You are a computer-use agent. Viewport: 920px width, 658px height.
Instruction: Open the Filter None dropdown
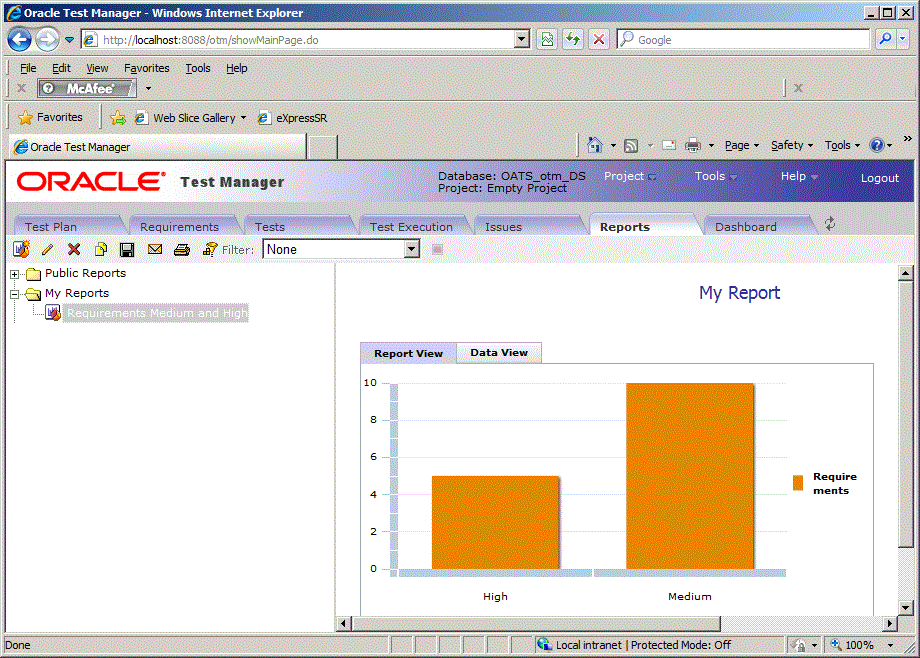coord(412,249)
